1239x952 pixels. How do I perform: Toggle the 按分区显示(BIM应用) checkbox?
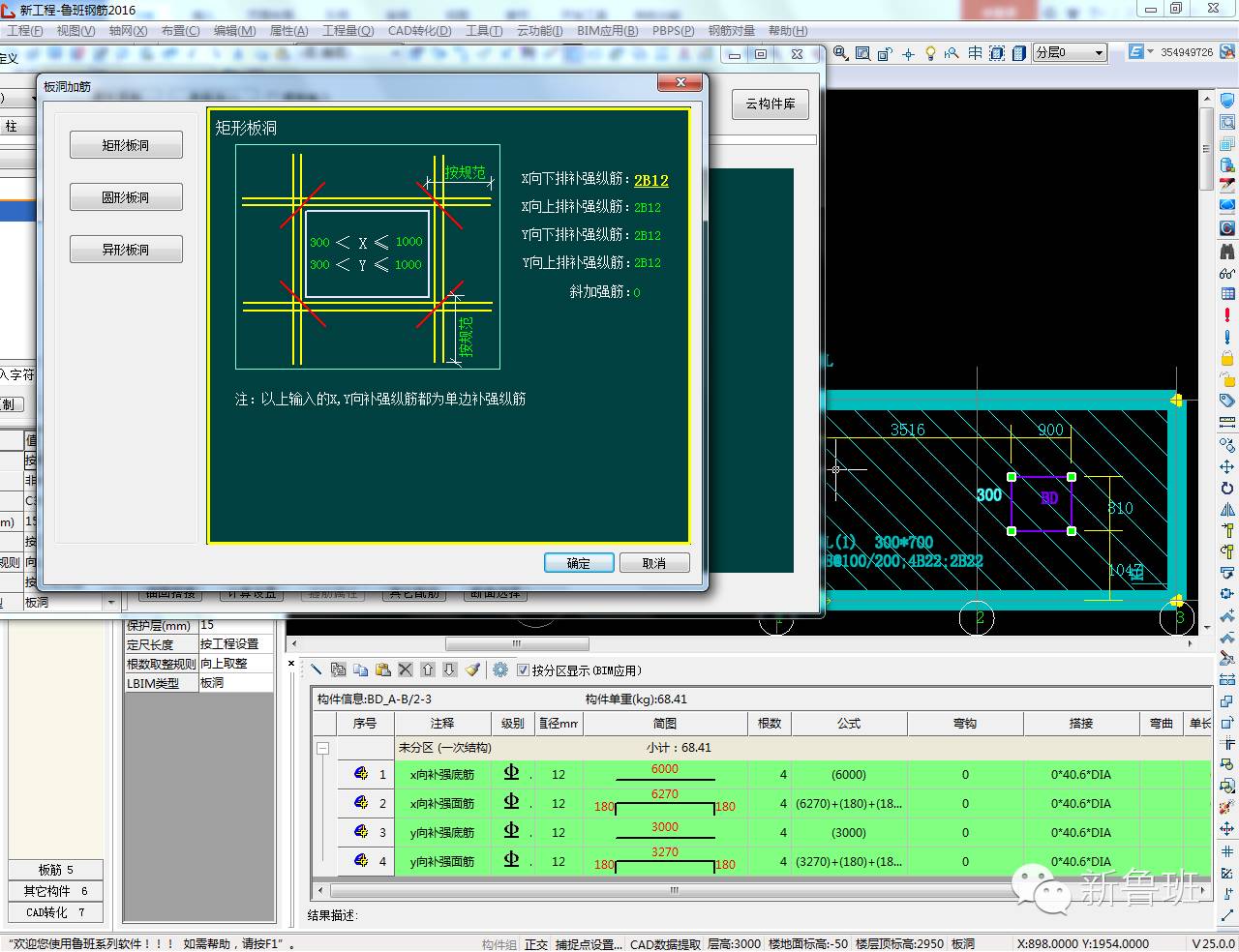524,670
